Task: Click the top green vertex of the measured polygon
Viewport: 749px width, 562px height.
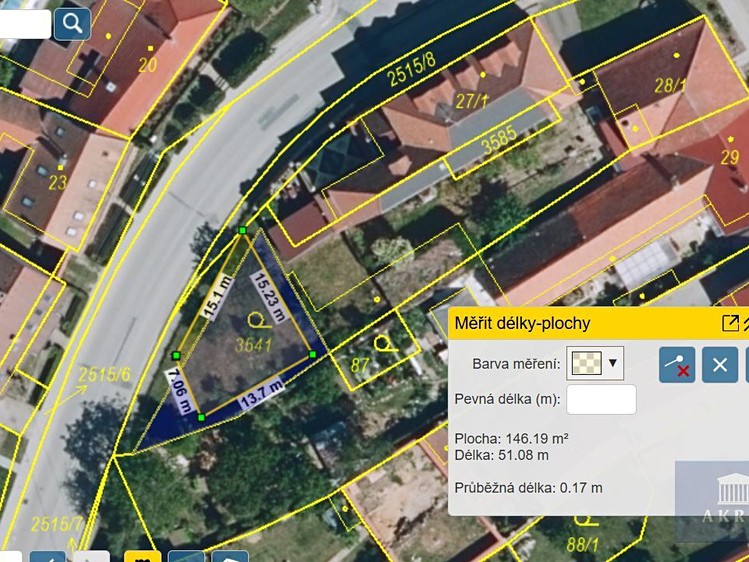Action: click(x=242, y=231)
